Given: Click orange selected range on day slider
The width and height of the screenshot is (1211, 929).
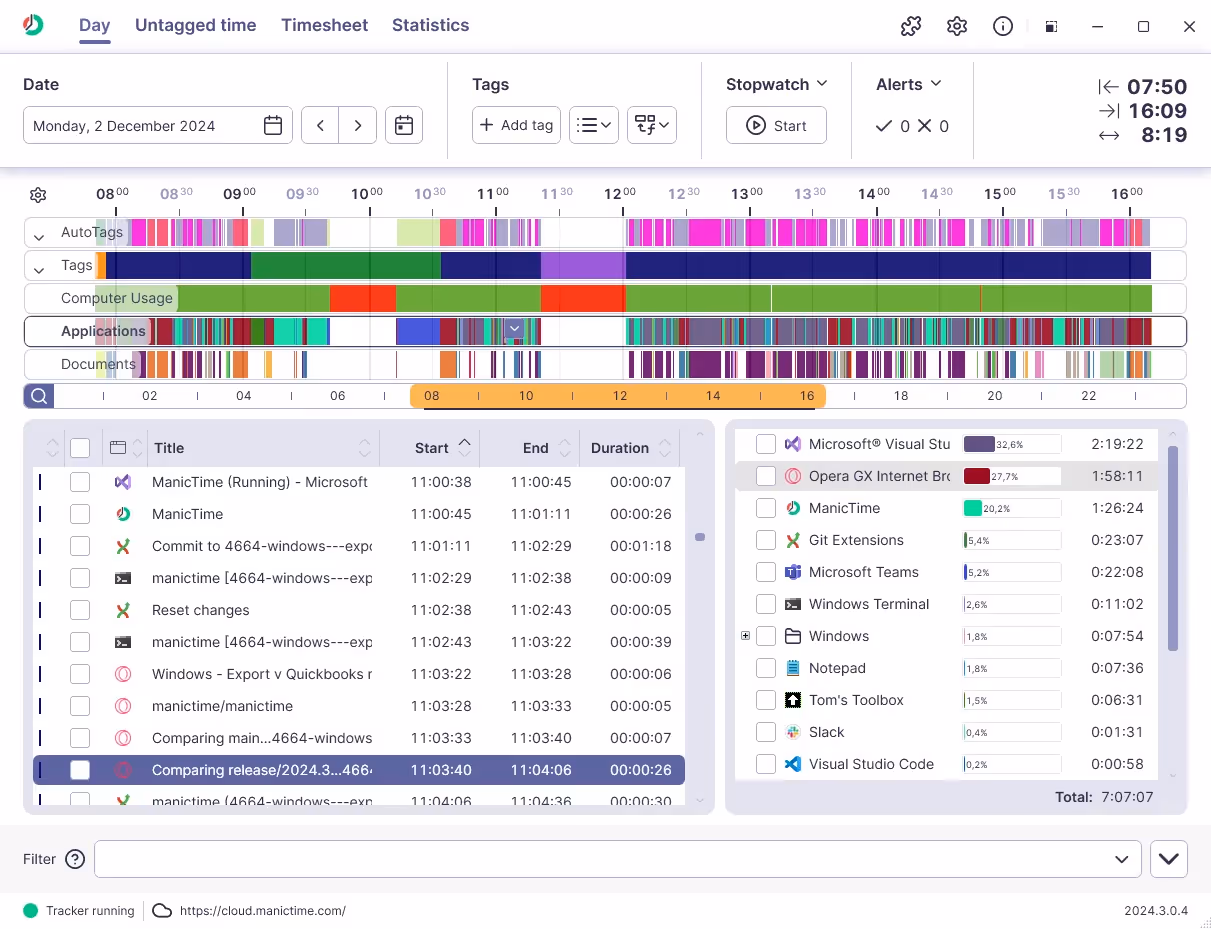Looking at the screenshot, I should tap(618, 396).
